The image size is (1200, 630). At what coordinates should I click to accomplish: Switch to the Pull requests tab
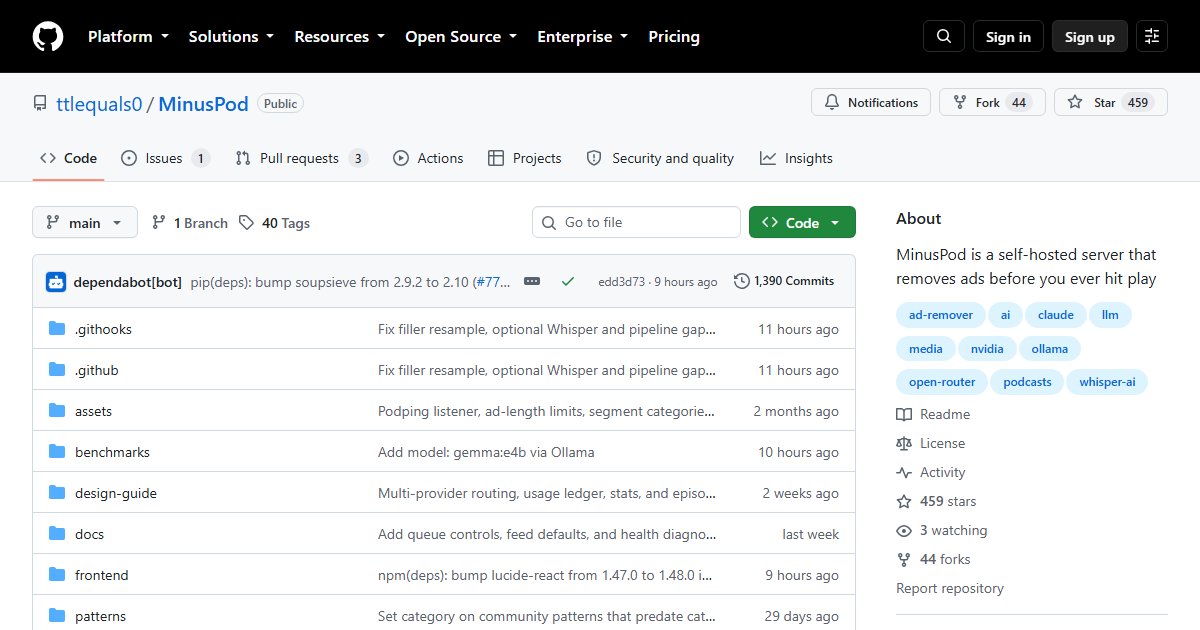[302, 158]
